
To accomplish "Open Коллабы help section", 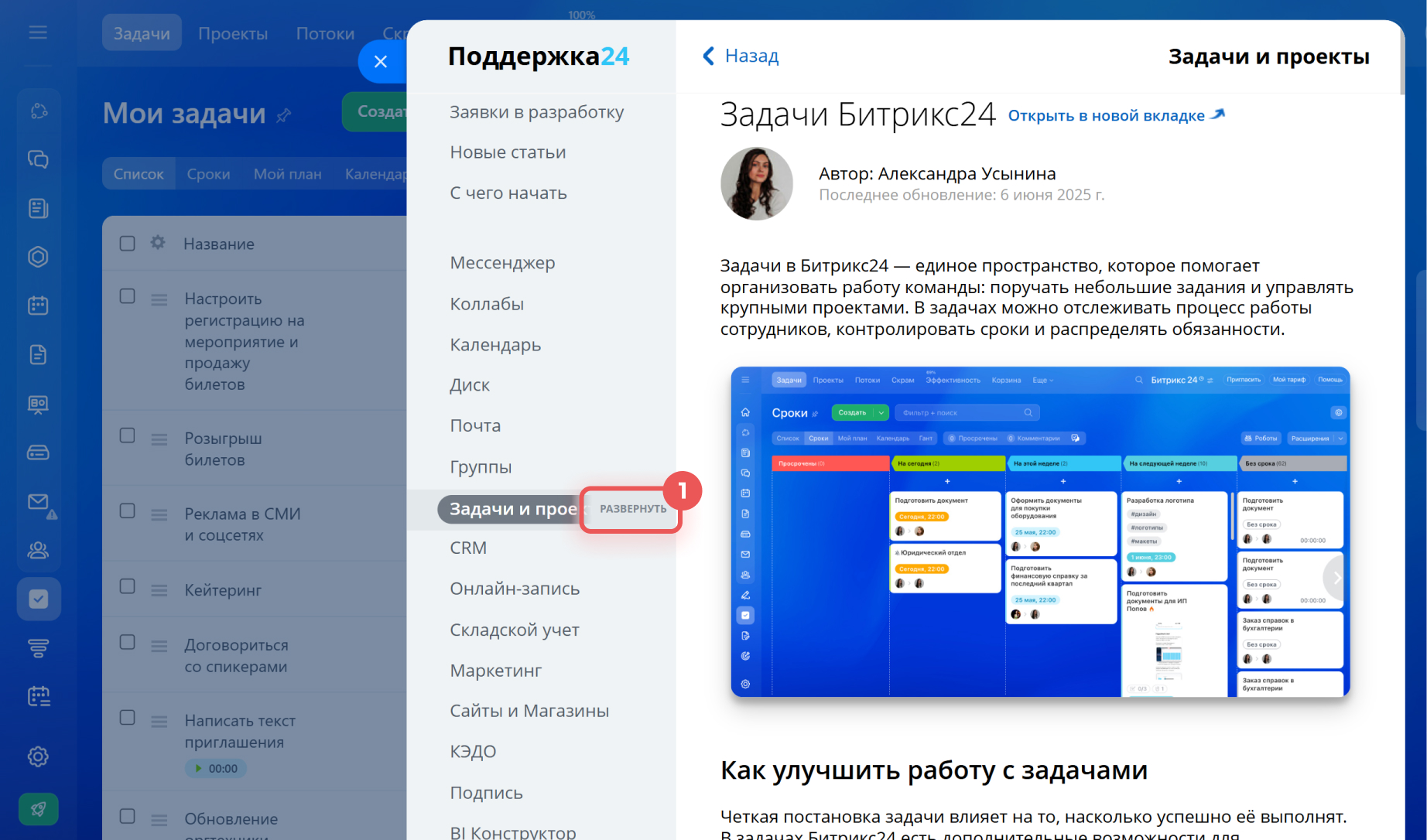I will point(487,304).
